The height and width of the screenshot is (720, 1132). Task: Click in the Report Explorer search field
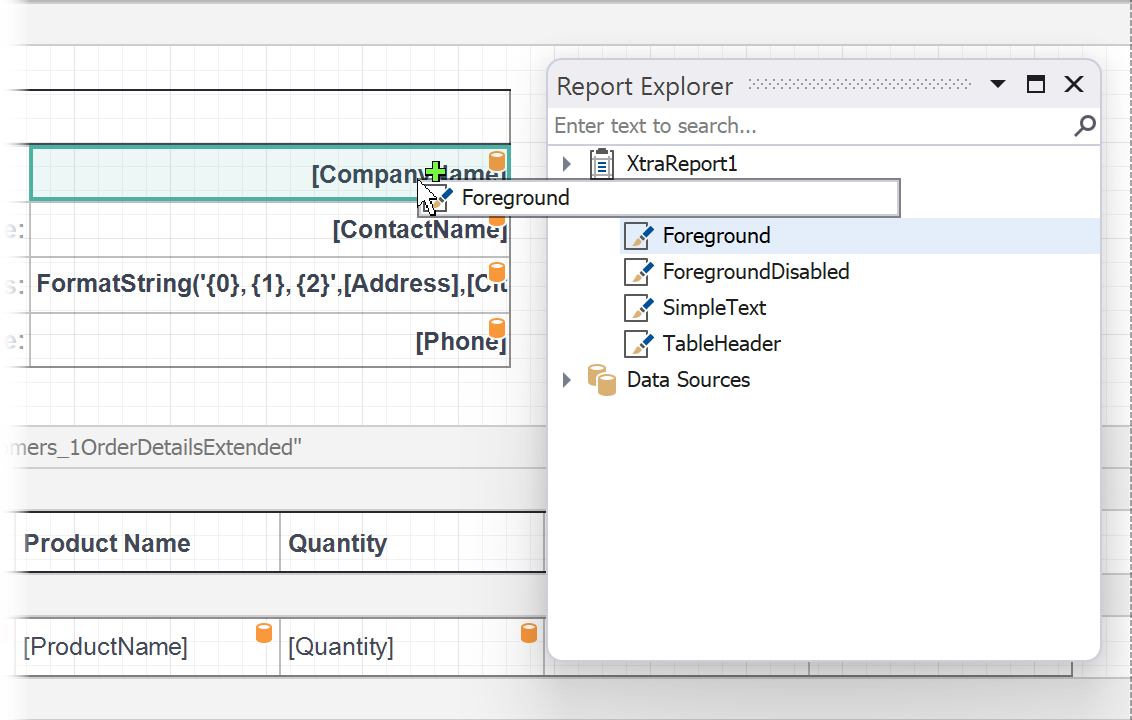tap(800, 126)
